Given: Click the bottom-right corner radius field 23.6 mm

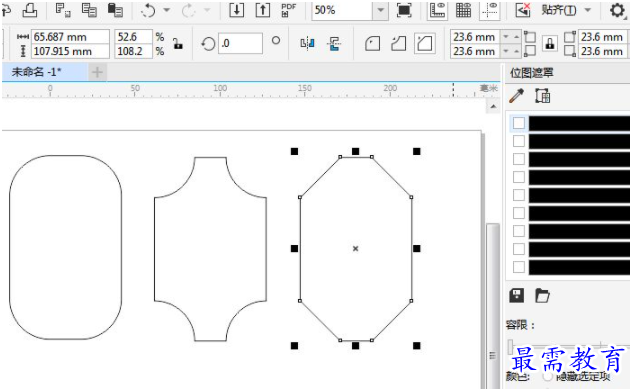Looking at the screenshot, I should [603, 51].
